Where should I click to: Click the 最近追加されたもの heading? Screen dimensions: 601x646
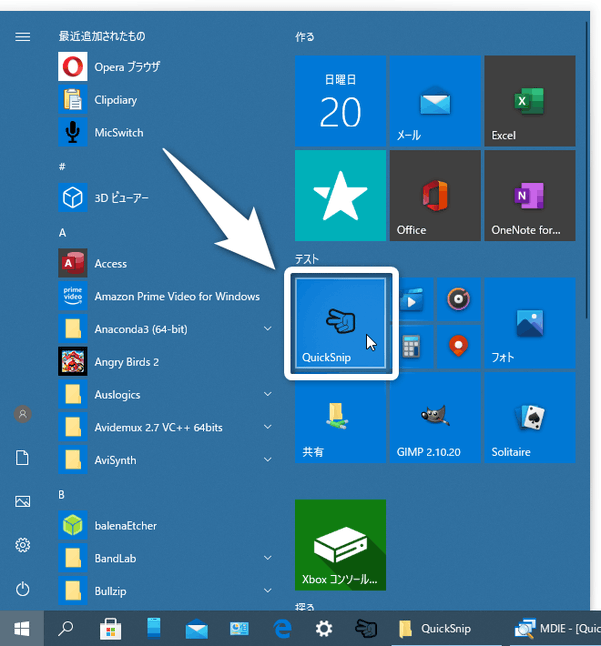coord(102,36)
